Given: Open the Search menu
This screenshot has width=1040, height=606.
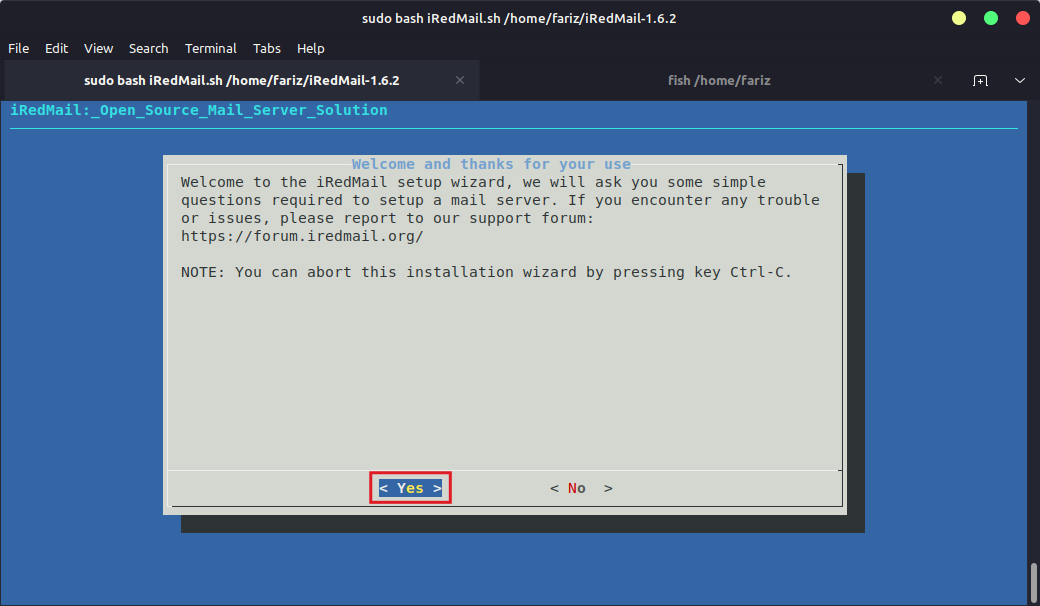Looking at the screenshot, I should click(148, 48).
